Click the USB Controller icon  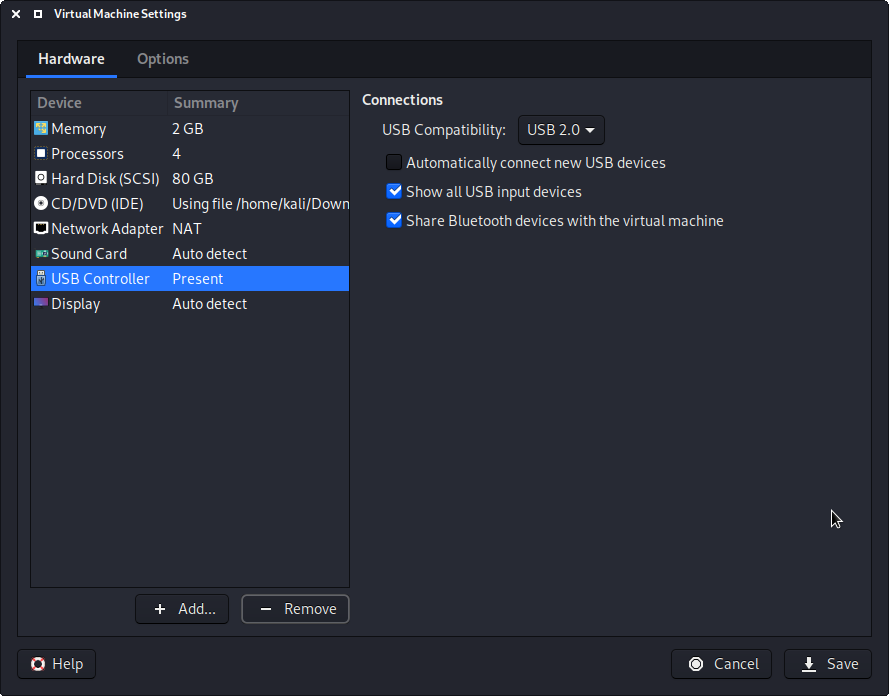point(41,279)
